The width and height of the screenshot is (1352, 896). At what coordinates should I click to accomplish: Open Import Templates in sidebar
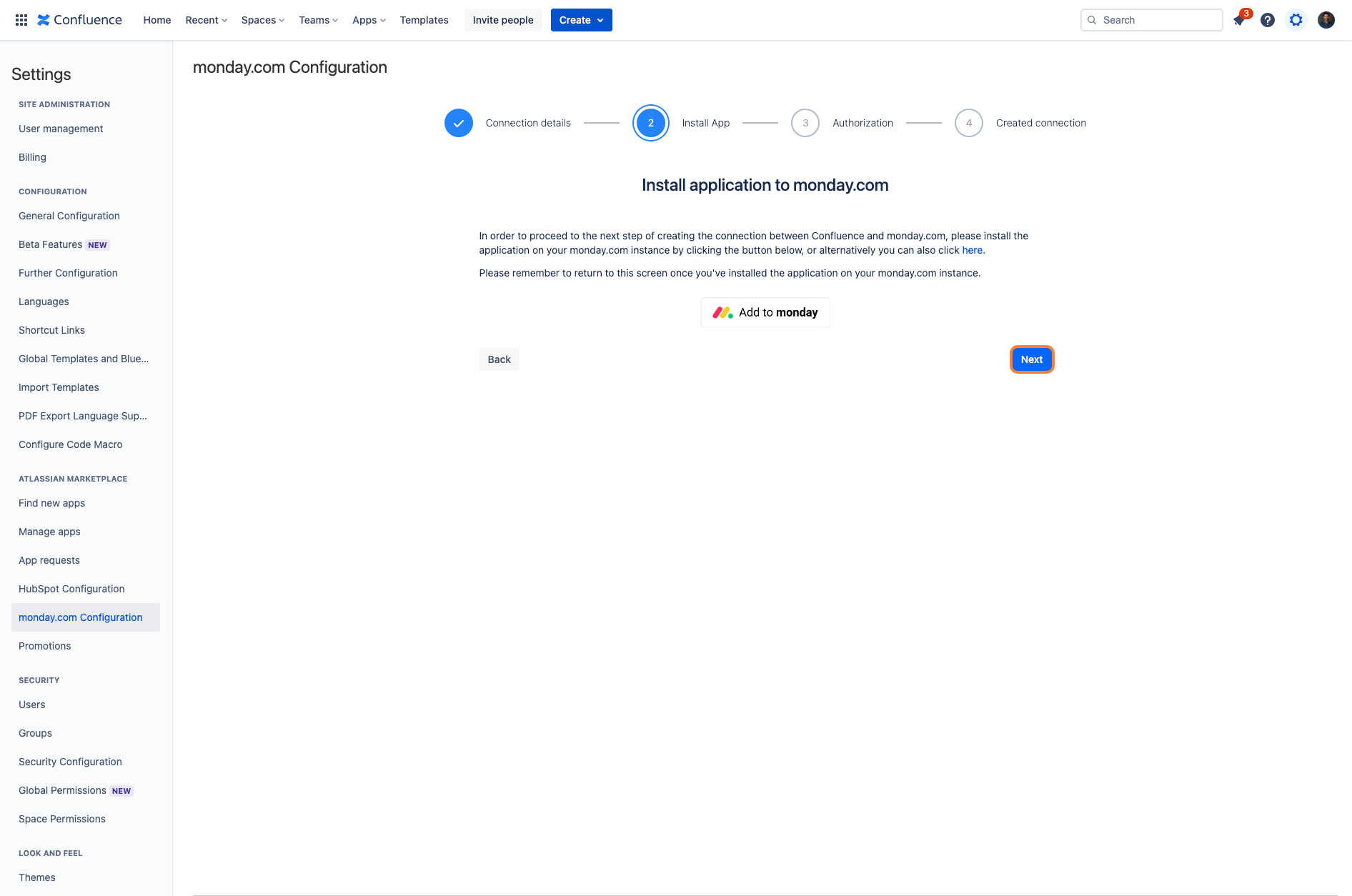tap(86, 387)
